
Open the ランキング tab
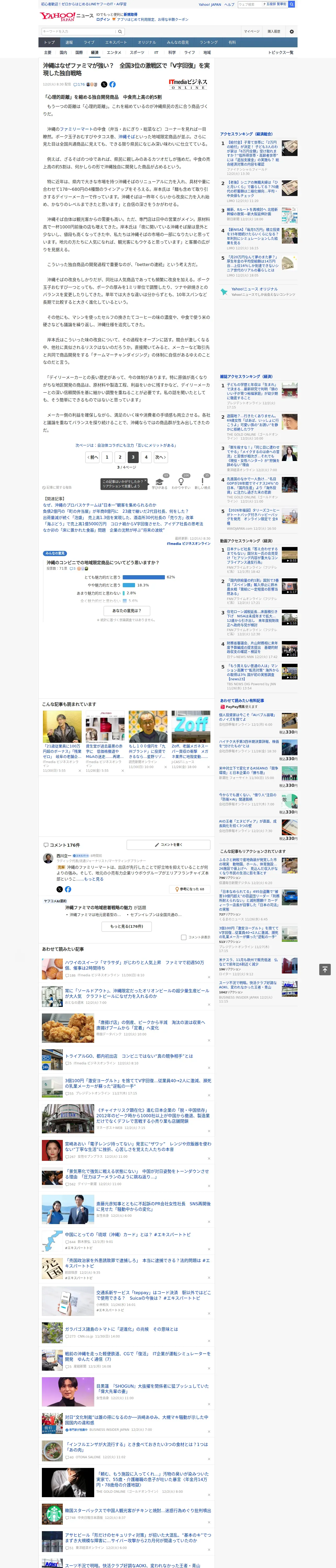click(x=209, y=43)
